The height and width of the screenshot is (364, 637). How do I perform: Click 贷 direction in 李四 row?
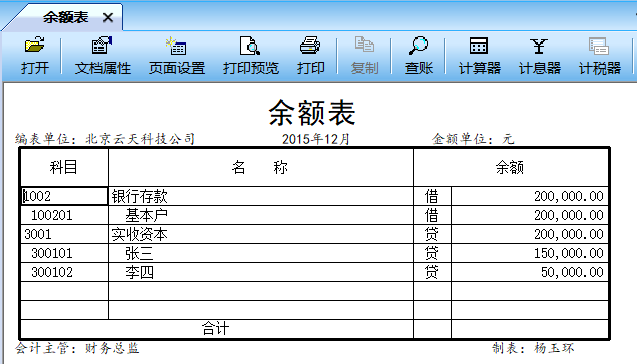(x=432, y=272)
